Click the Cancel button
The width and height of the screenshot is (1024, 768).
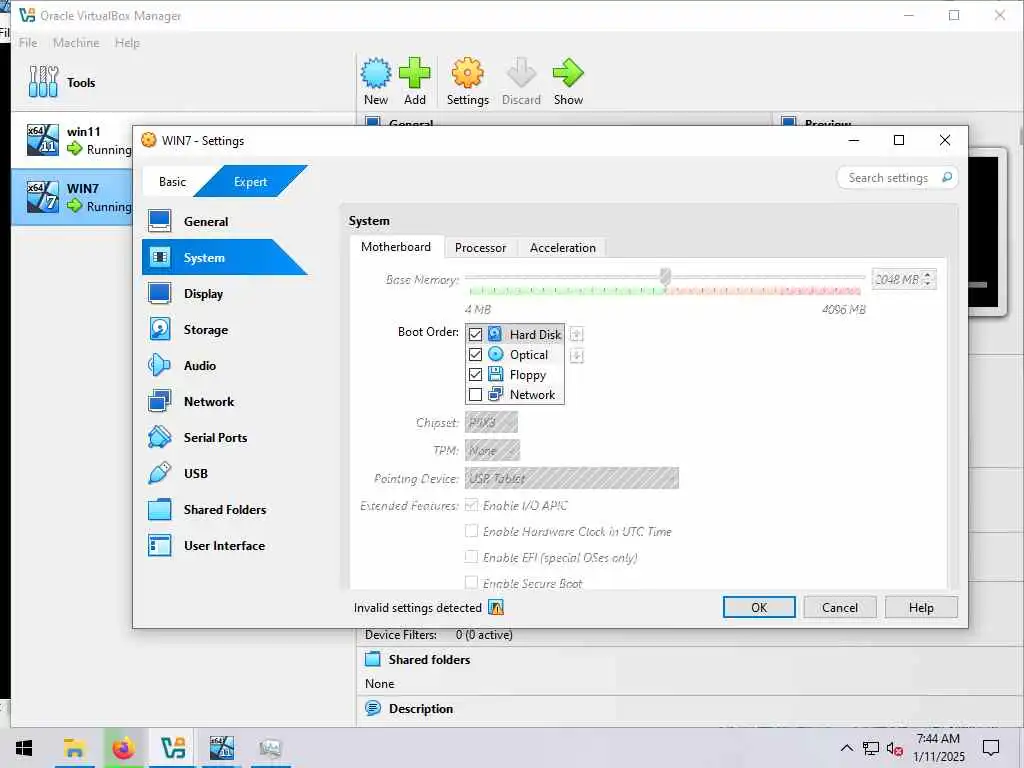839,607
